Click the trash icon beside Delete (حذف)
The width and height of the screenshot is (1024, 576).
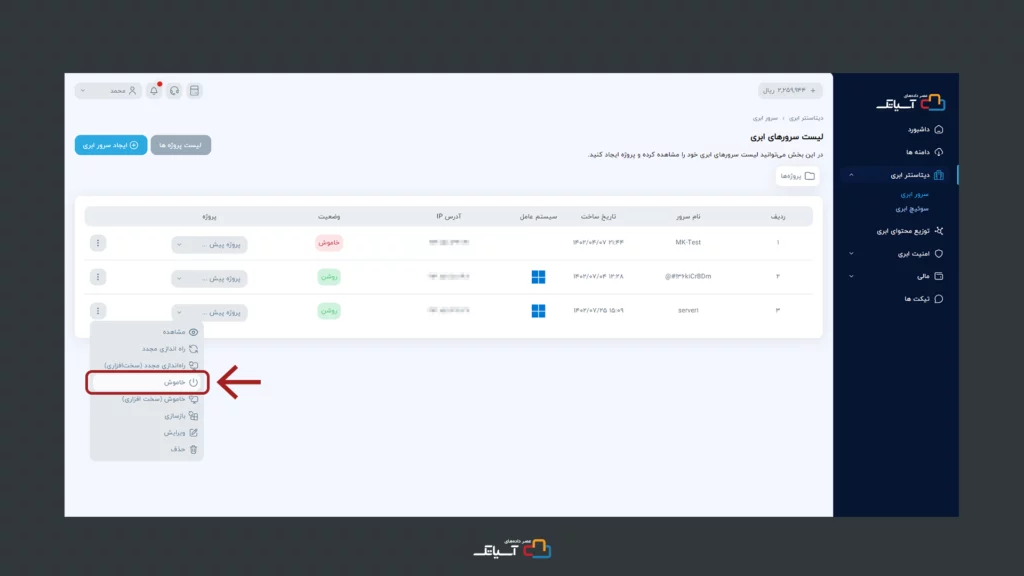point(193,449)
